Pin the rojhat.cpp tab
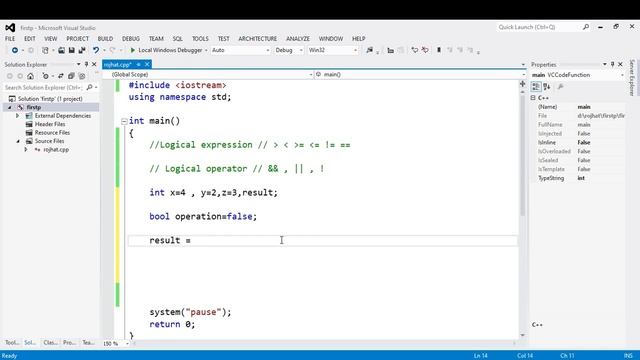The height and width of the screenshot is (360, 640). point(138,64)
